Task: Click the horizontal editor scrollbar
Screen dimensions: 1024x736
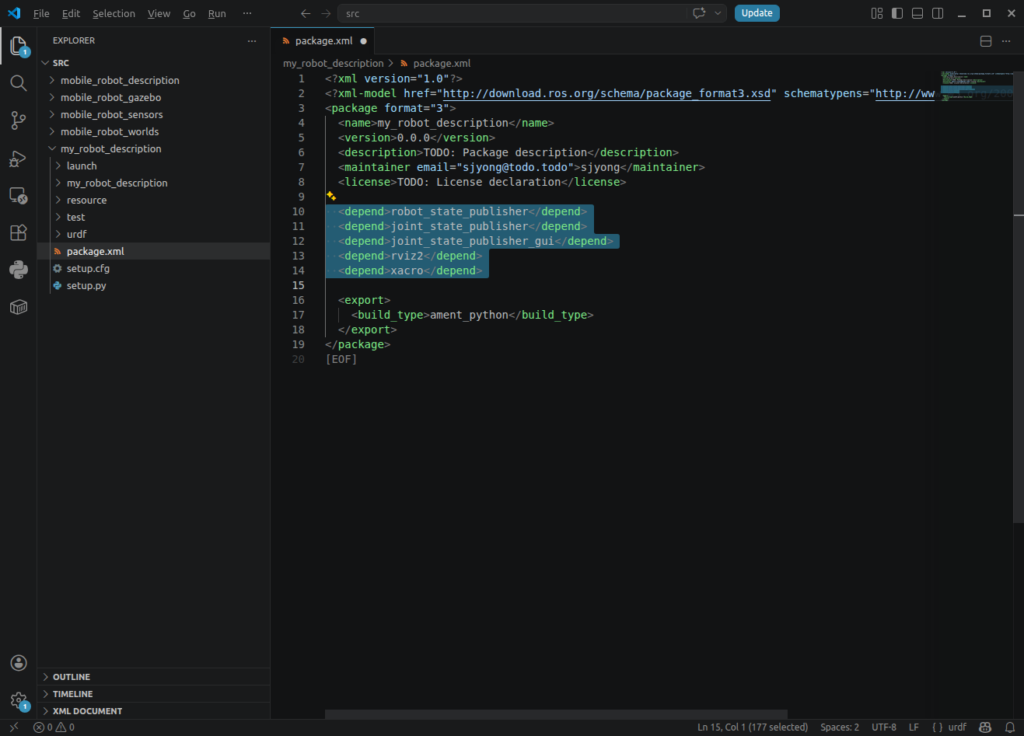Action: [x=556, y=714]
